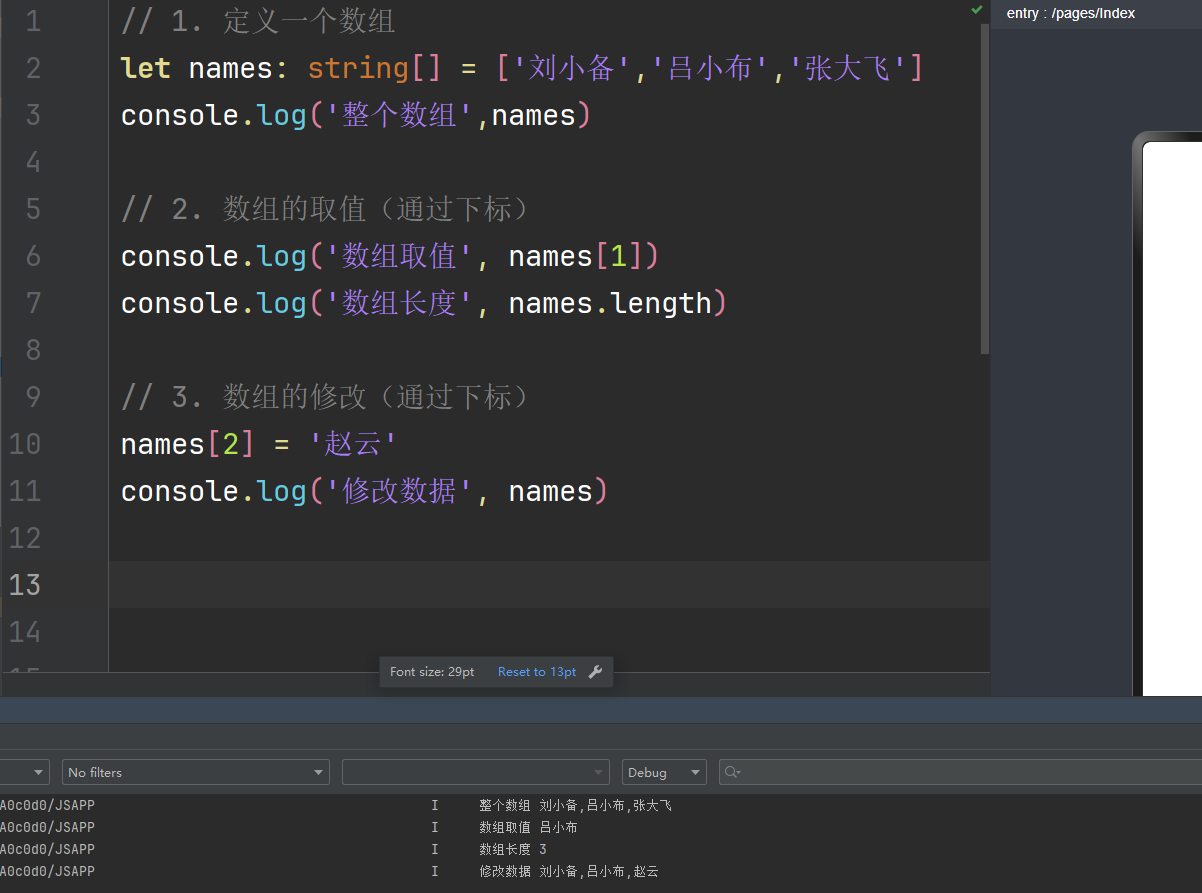Click log row '整个数组 刘小备,吕小布,张大飞'

pyautogui.click(x=575, y=805)
